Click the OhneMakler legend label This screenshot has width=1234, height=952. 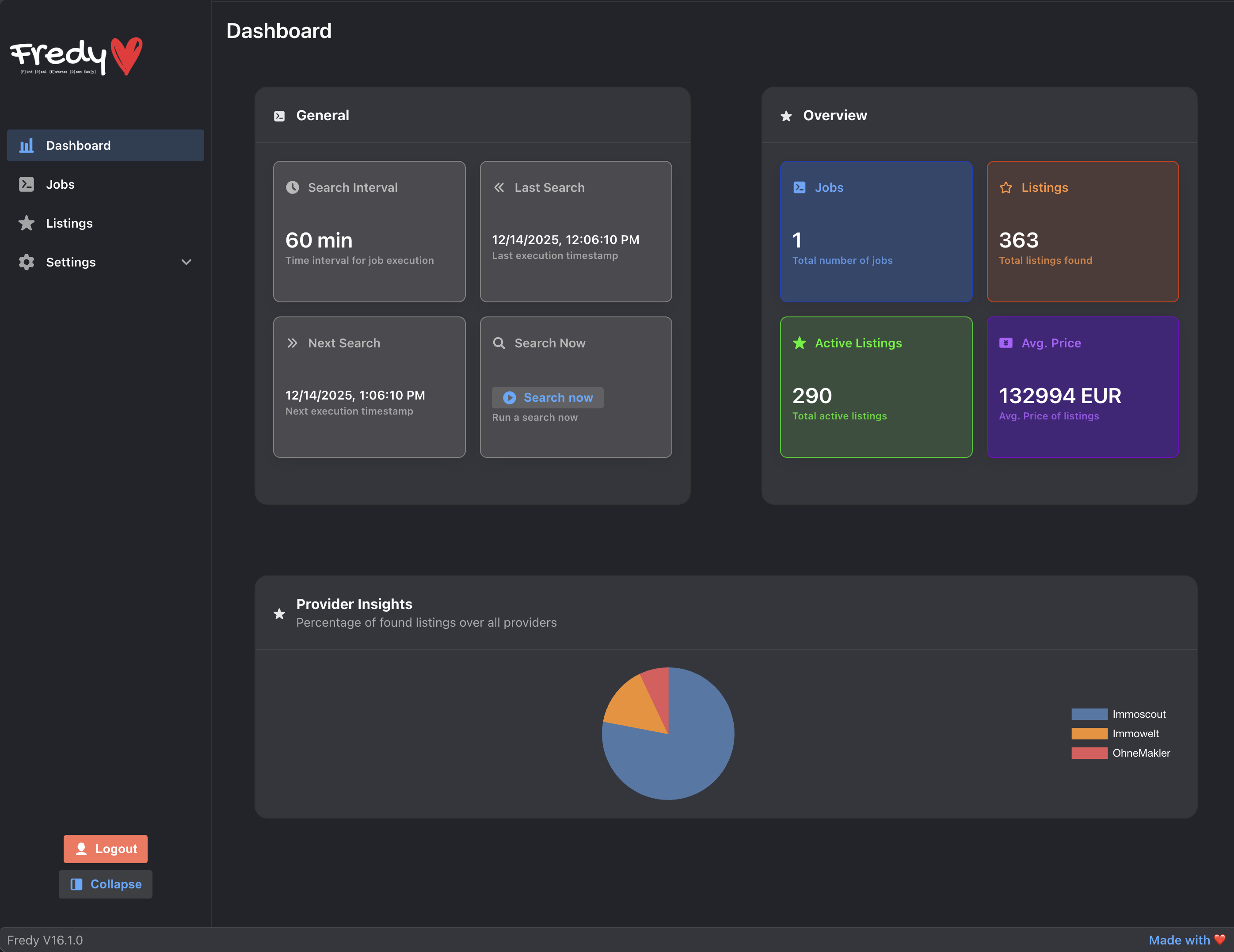[1141, 753]
